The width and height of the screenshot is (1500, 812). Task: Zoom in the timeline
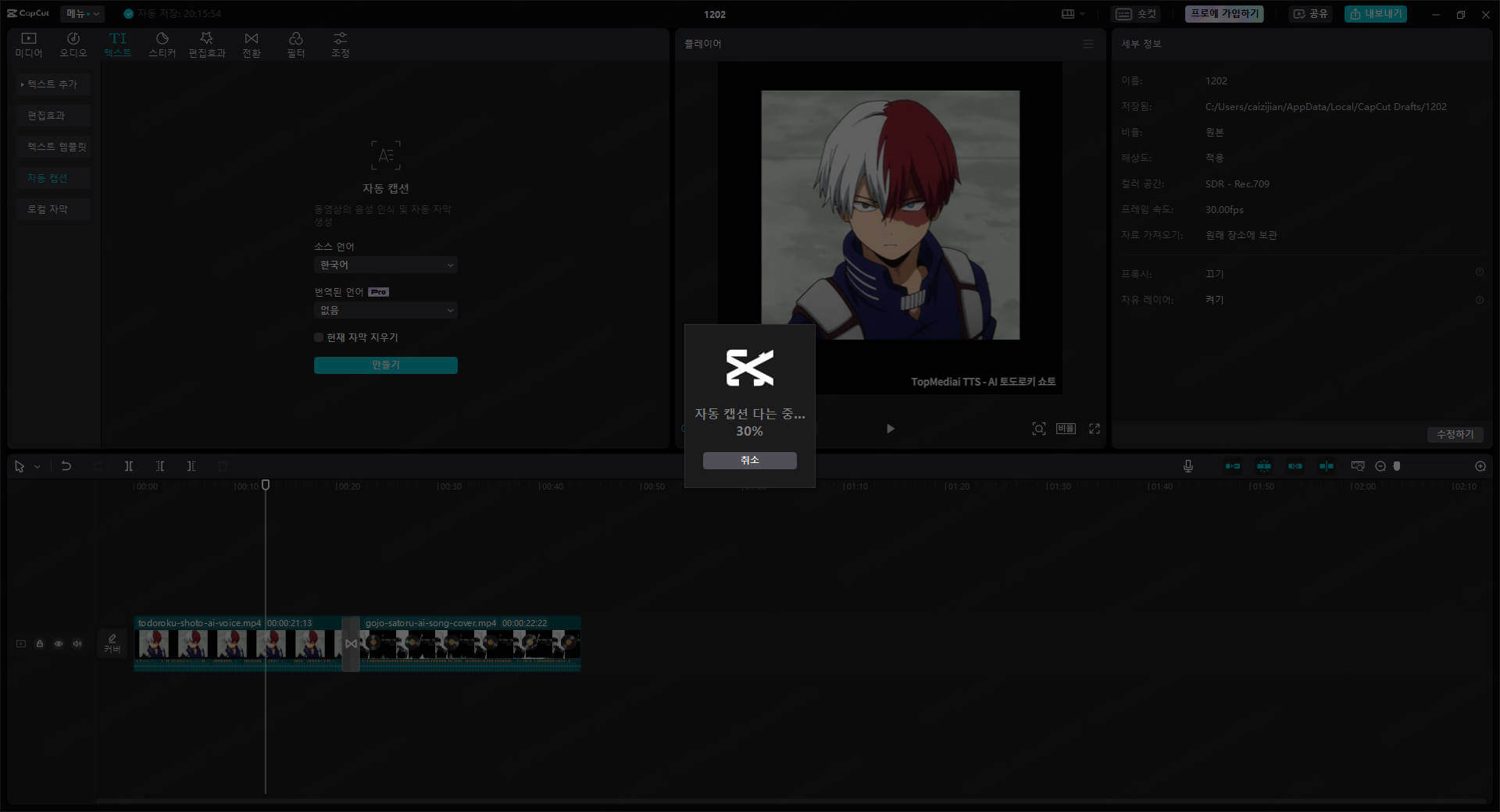1480,466
